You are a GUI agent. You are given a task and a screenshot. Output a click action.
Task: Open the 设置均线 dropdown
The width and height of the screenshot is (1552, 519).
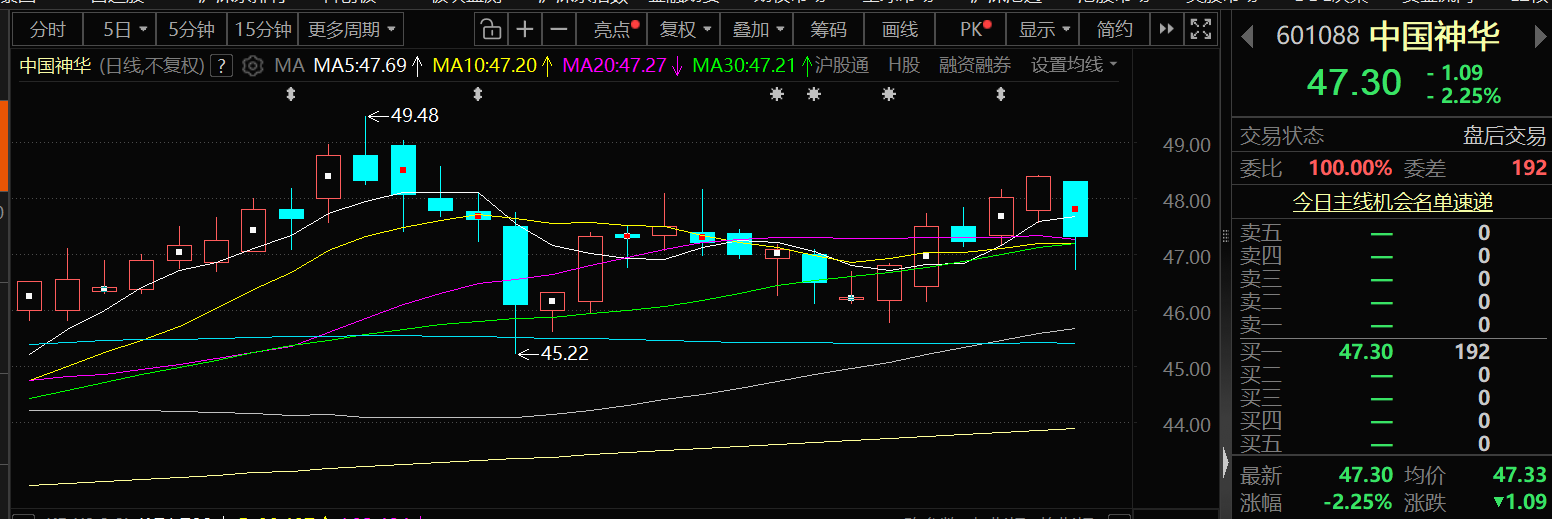(x=1075, y=66)
